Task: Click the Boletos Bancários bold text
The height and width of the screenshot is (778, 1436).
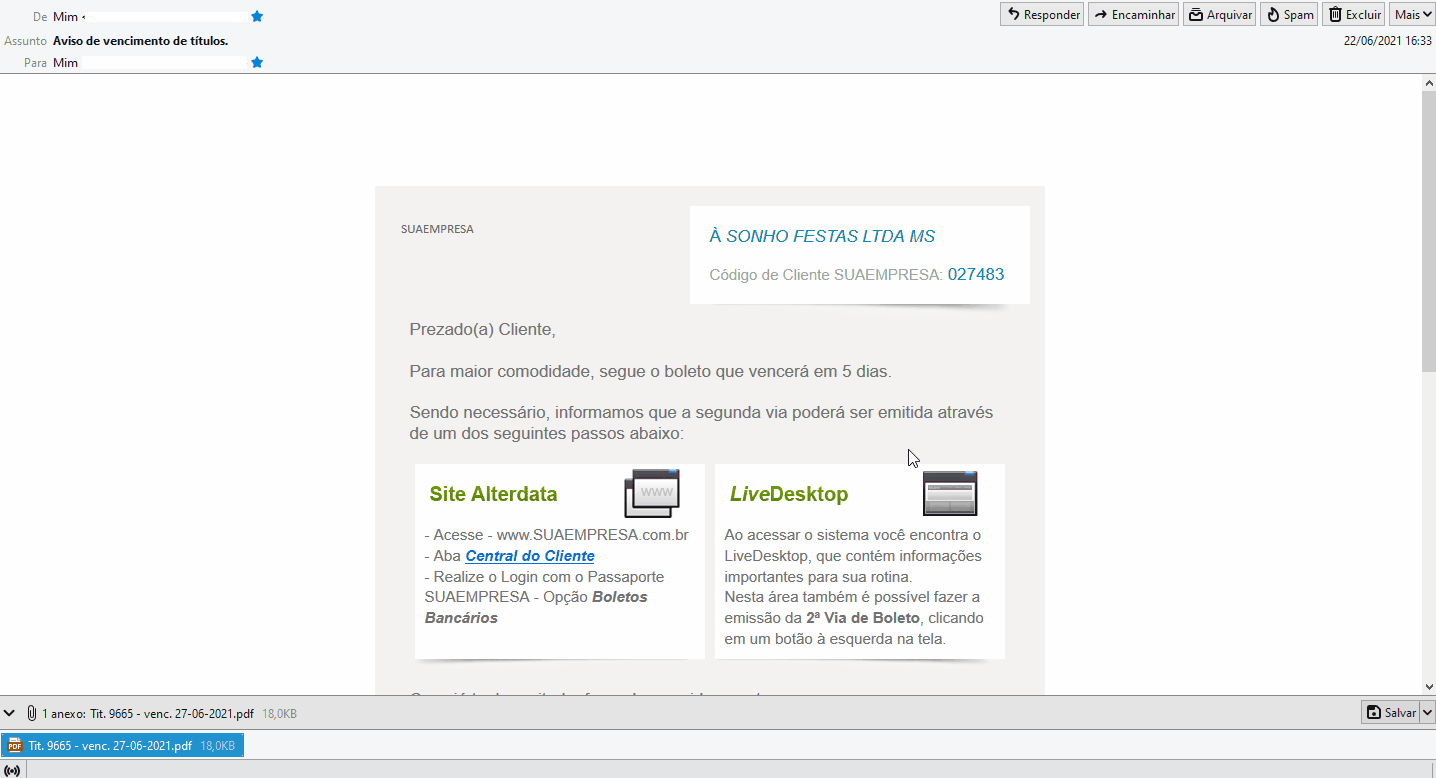Action: [536, 607]
